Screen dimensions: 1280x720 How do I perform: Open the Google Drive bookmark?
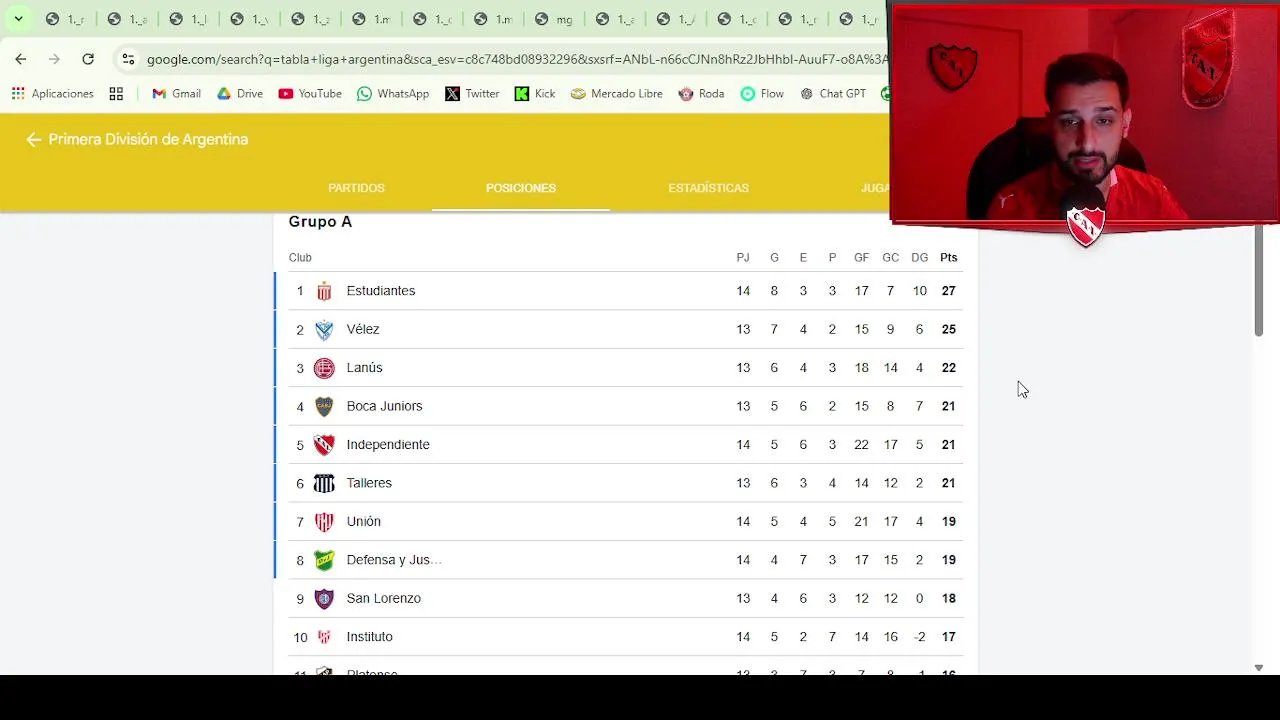coord(240,94)
